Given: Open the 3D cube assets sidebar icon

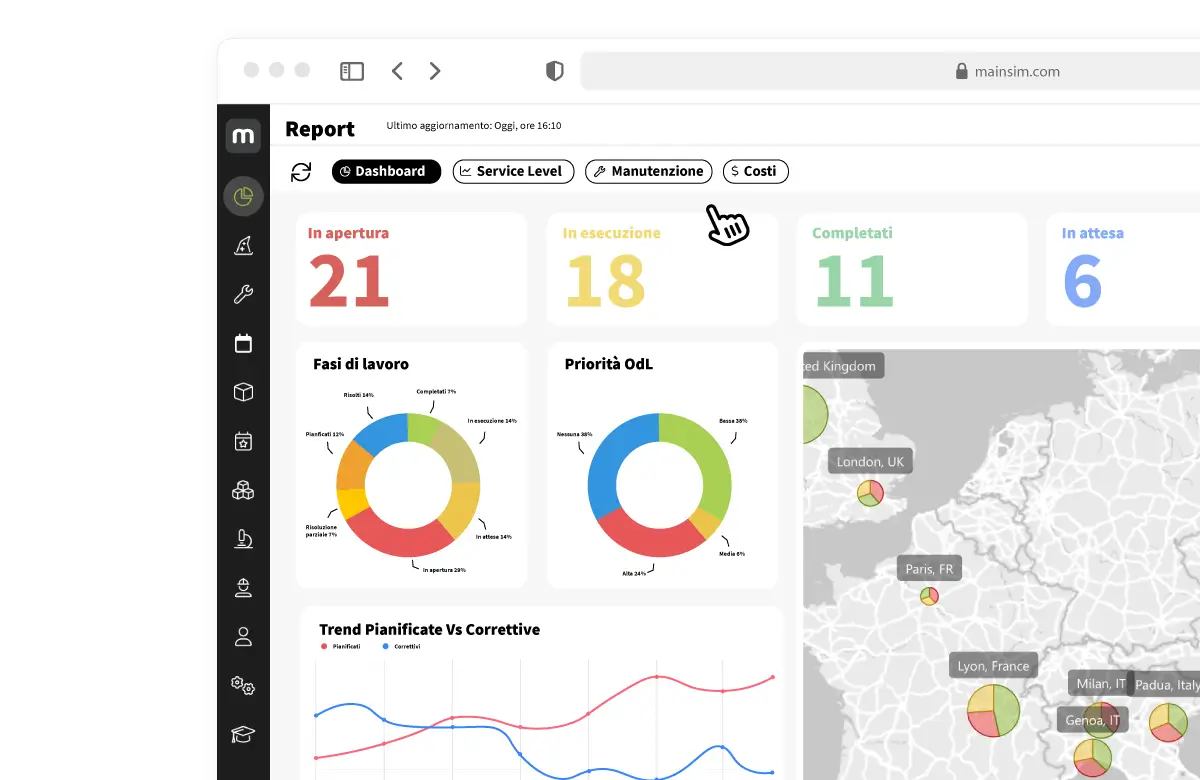Looking at the screenshot, I should click(x=243, y=392).
